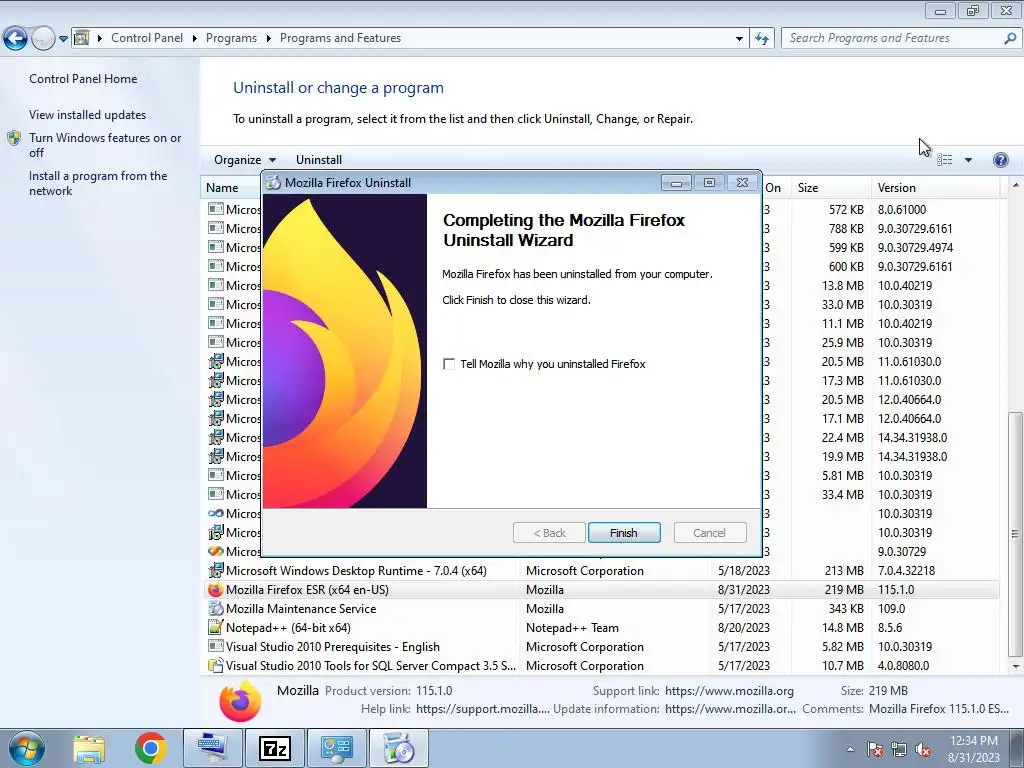The height and width of the screenshot is (768, 1024).
Task: Click the Mozilla Firefox Uninstall title bar icon
Action: click(x=274, y=183)
